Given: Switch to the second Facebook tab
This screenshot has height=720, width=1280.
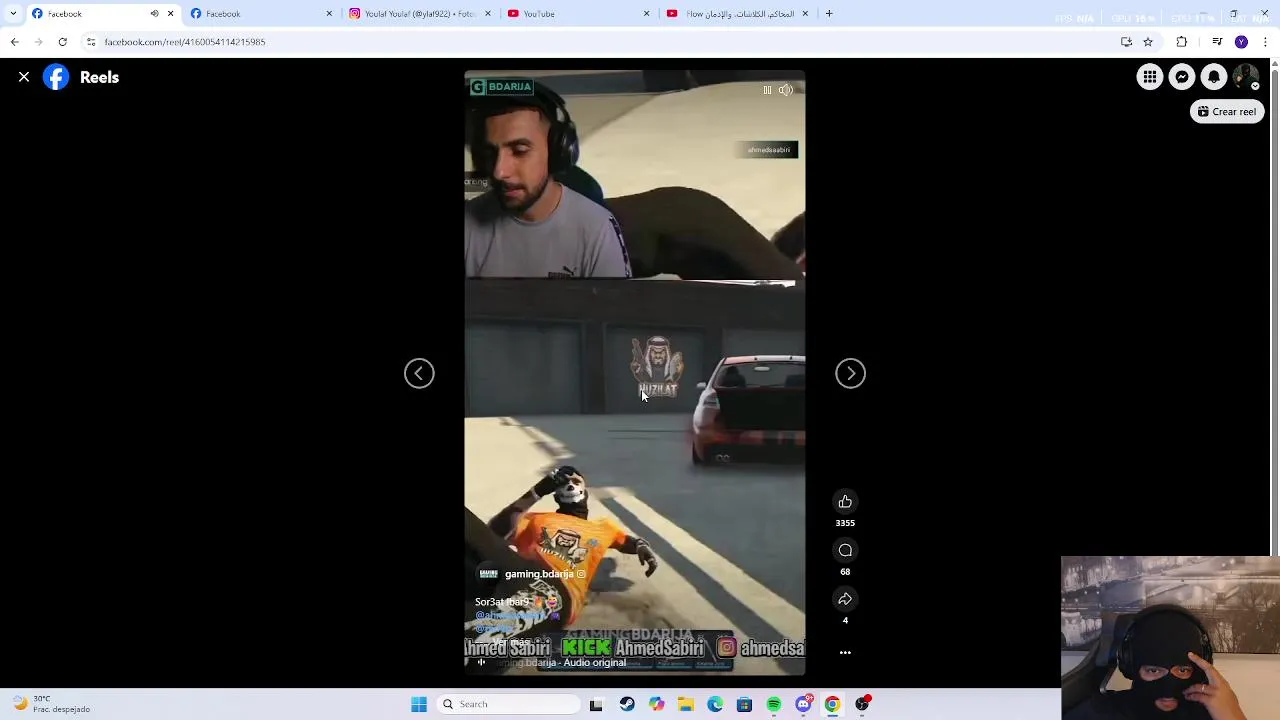Looking at the screenshot, I should pyautogui.click(x=260, y=14).
